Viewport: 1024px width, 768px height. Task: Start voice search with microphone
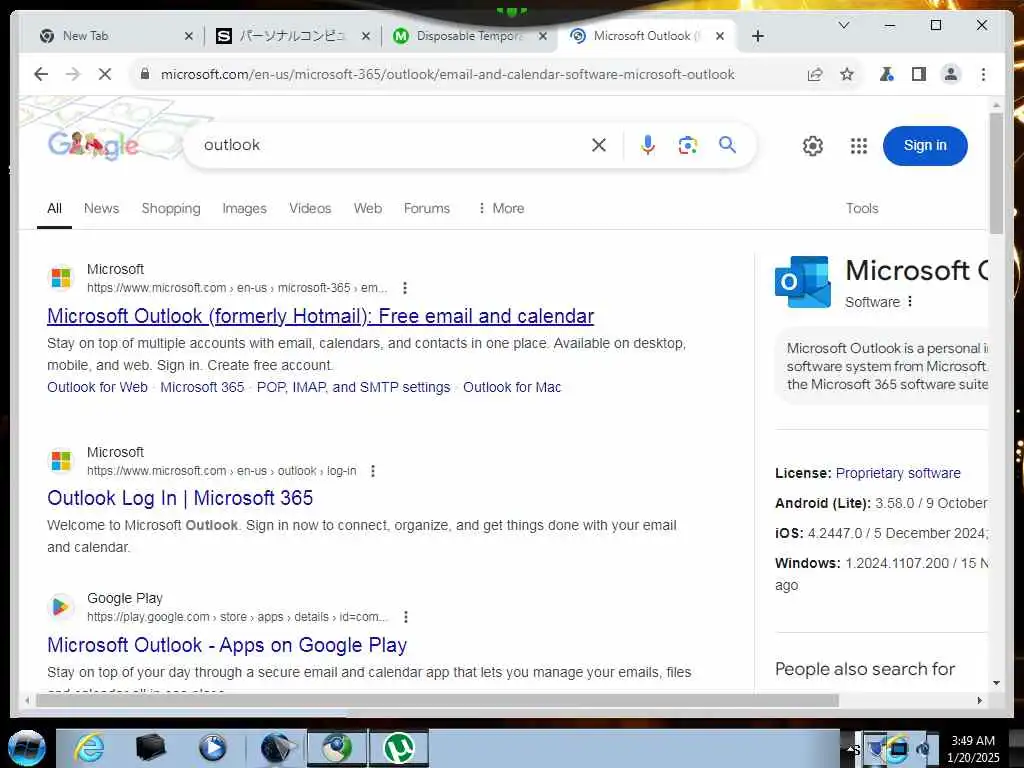(x=647, y=145)
